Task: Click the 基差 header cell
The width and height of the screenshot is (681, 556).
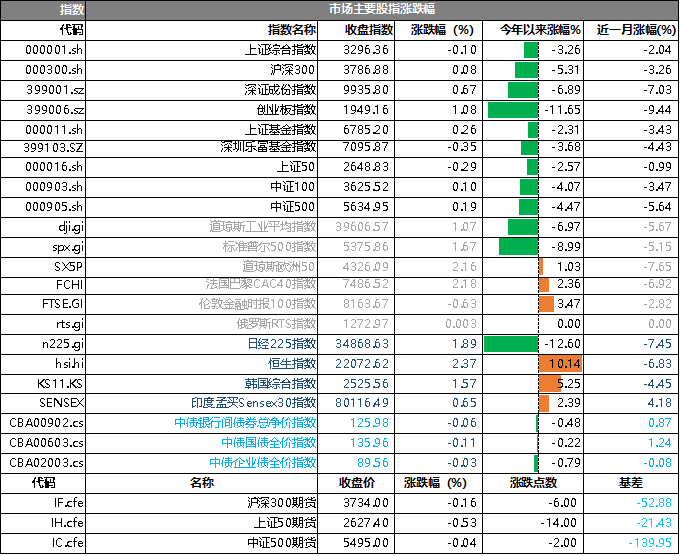Action: point(631,483)
